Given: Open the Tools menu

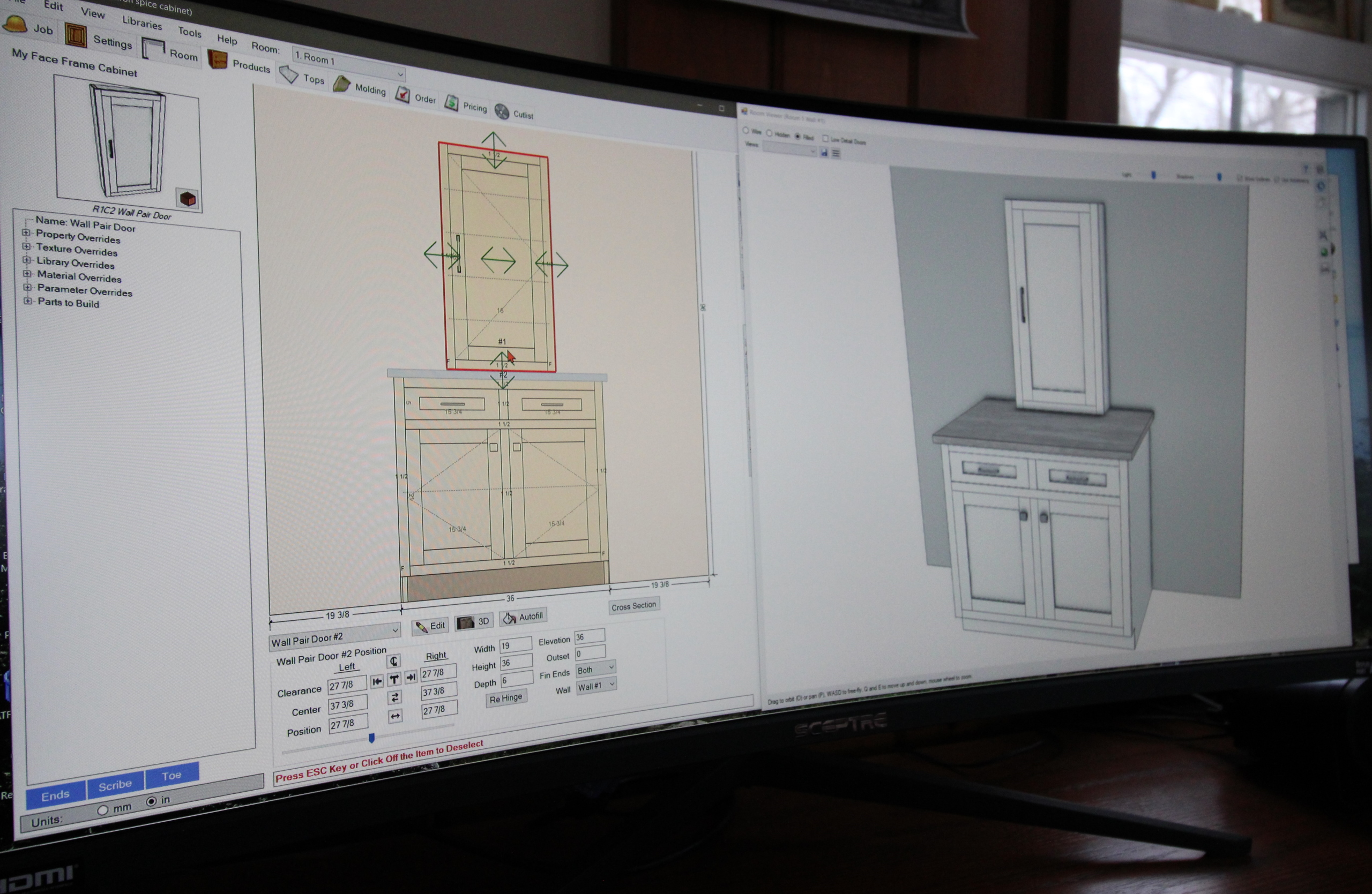Looking at the screenshot, I should [190, 32].
